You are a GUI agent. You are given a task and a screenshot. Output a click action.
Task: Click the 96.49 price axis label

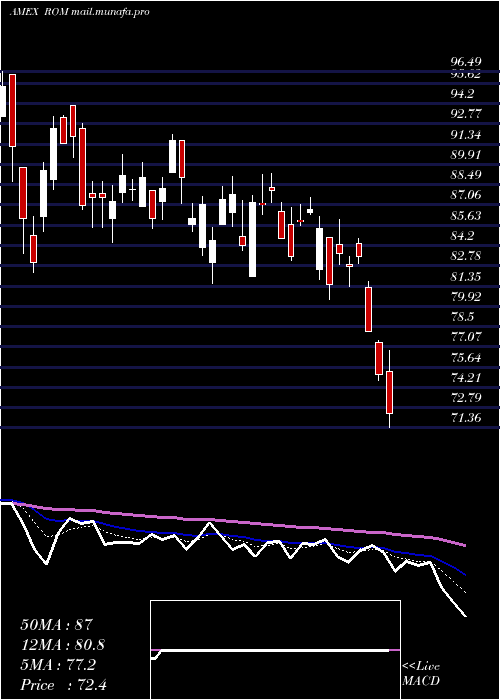(466, 62)
